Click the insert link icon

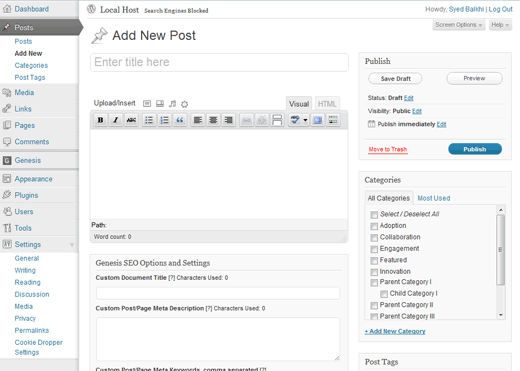(246, 120)
